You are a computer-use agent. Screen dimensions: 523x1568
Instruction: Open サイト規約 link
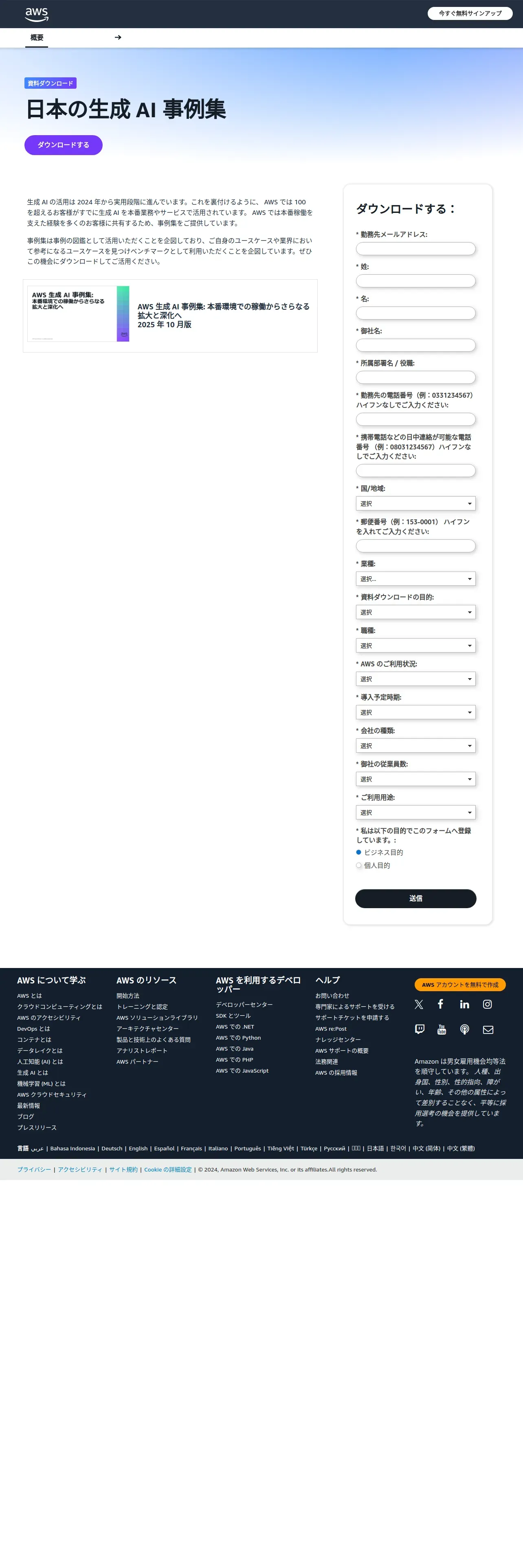coord(123,1169)
